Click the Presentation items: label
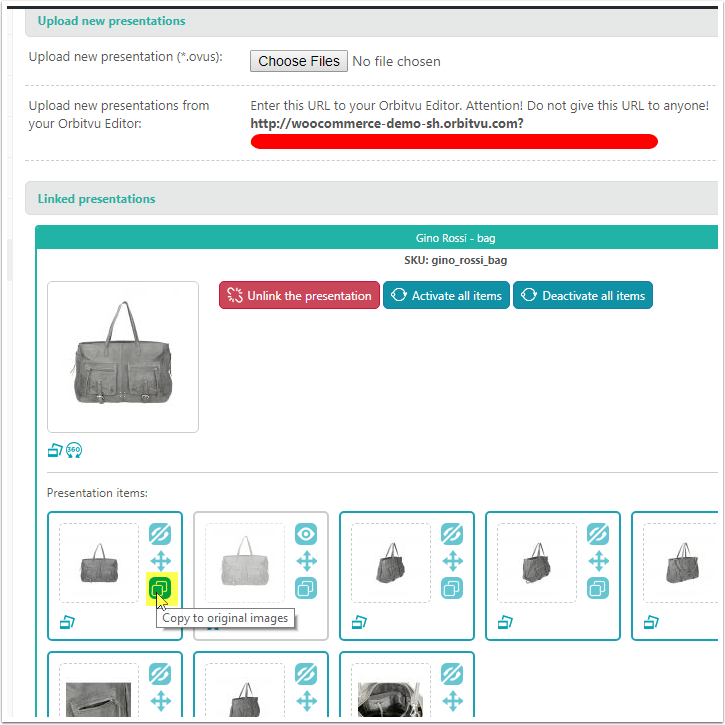The image size is (725, 725). point(97,493)
